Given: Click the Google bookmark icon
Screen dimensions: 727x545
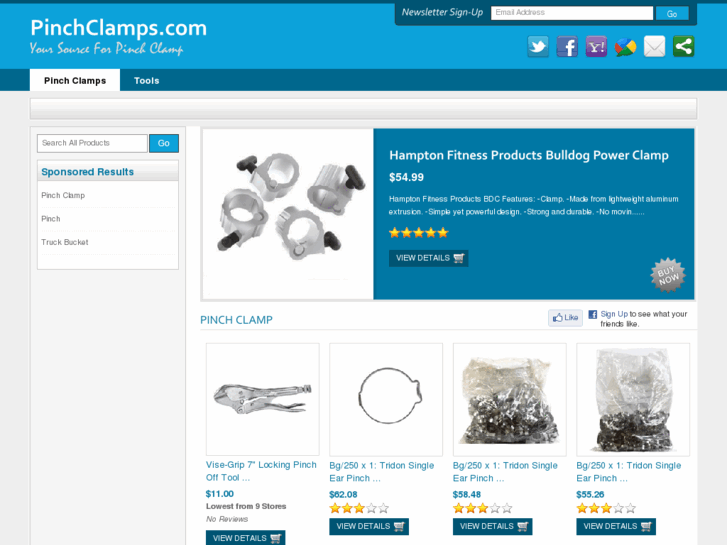Looking at the screenshot, I should pos(625,46).
